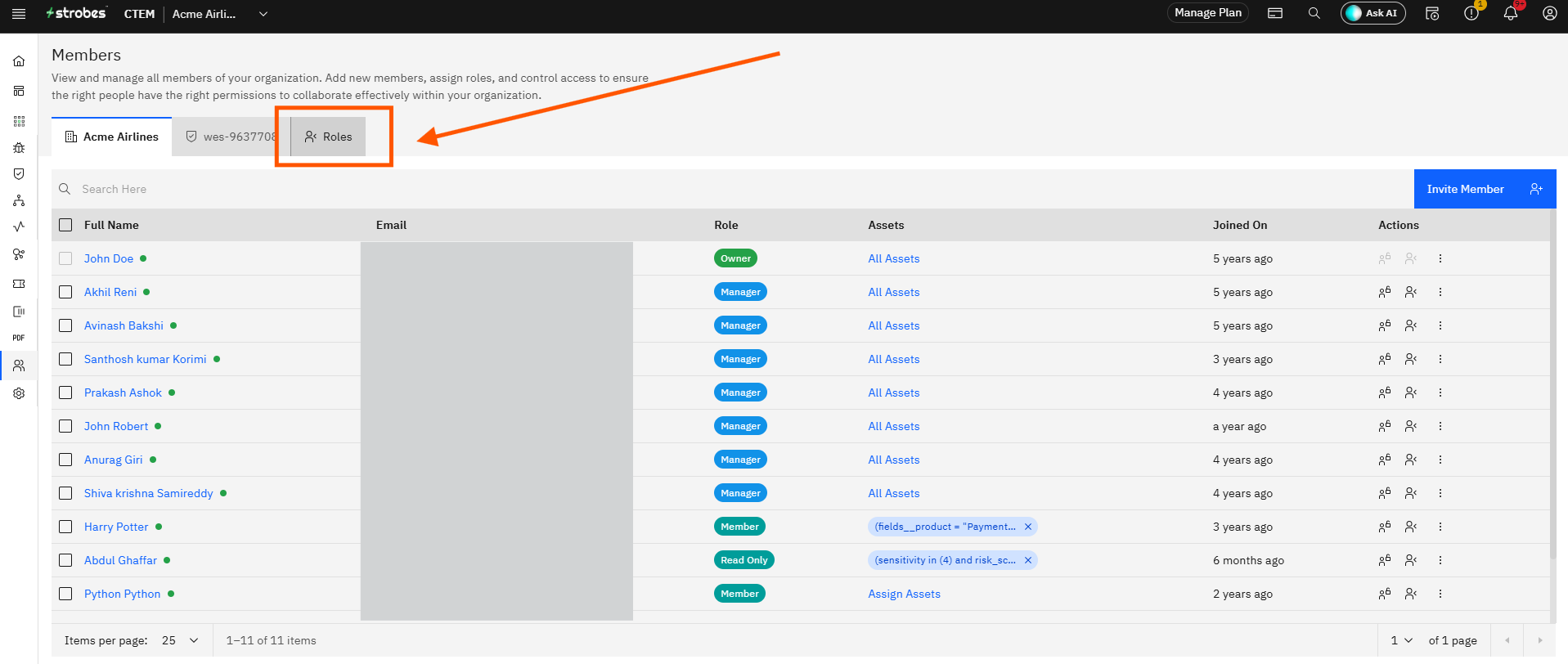Open the user profile icon

tap(1549, 13)
